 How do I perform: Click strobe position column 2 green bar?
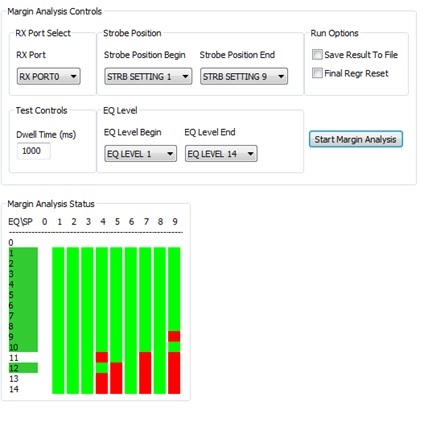point(73,320)
